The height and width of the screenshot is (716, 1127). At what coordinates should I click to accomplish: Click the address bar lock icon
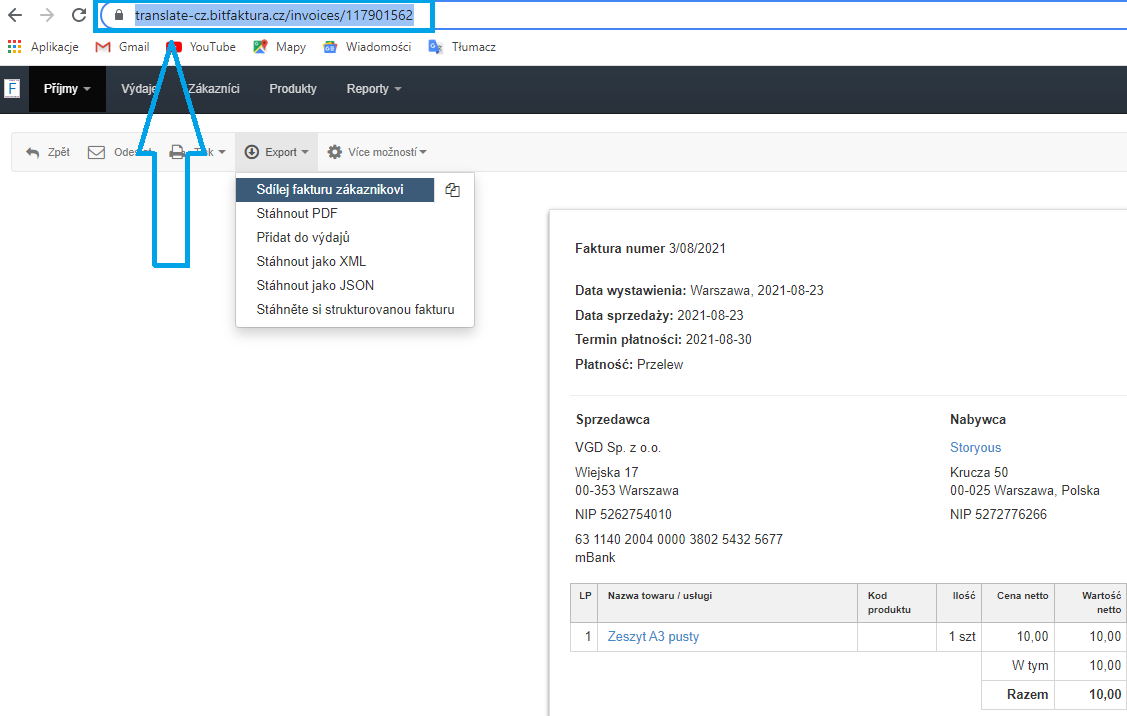click(119, 15)
